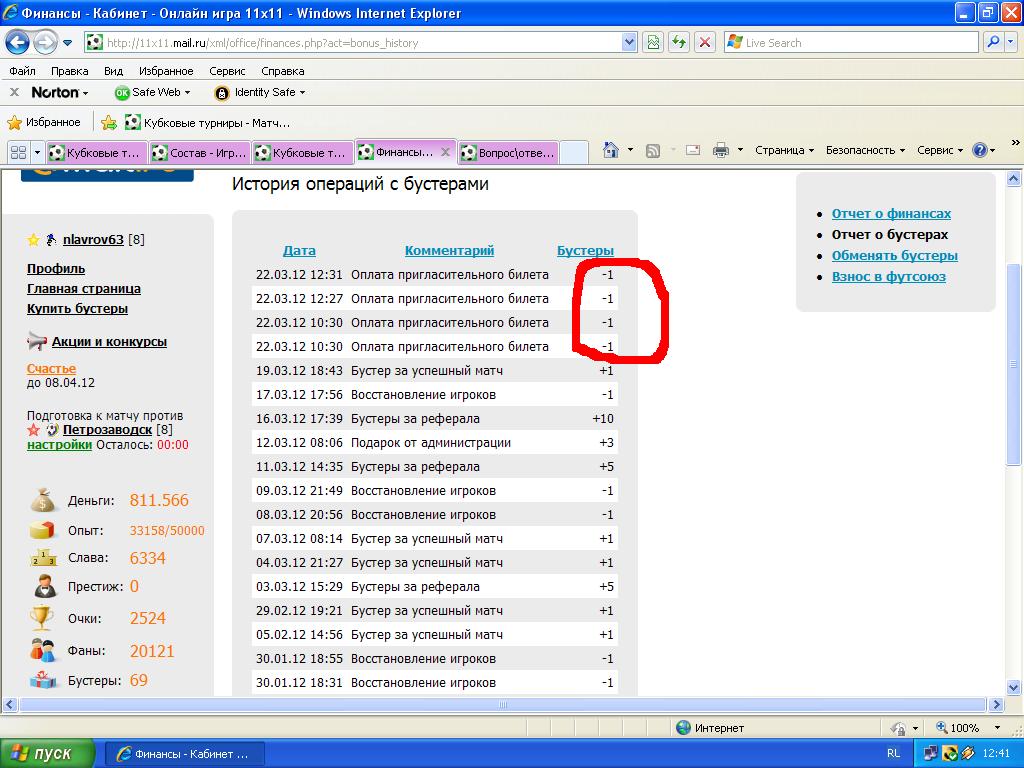Image resolution: width=1024 pixels, height=768 pixels.
Task: Click the Print icon in the toolbar
Action: (x=720, y=150)
